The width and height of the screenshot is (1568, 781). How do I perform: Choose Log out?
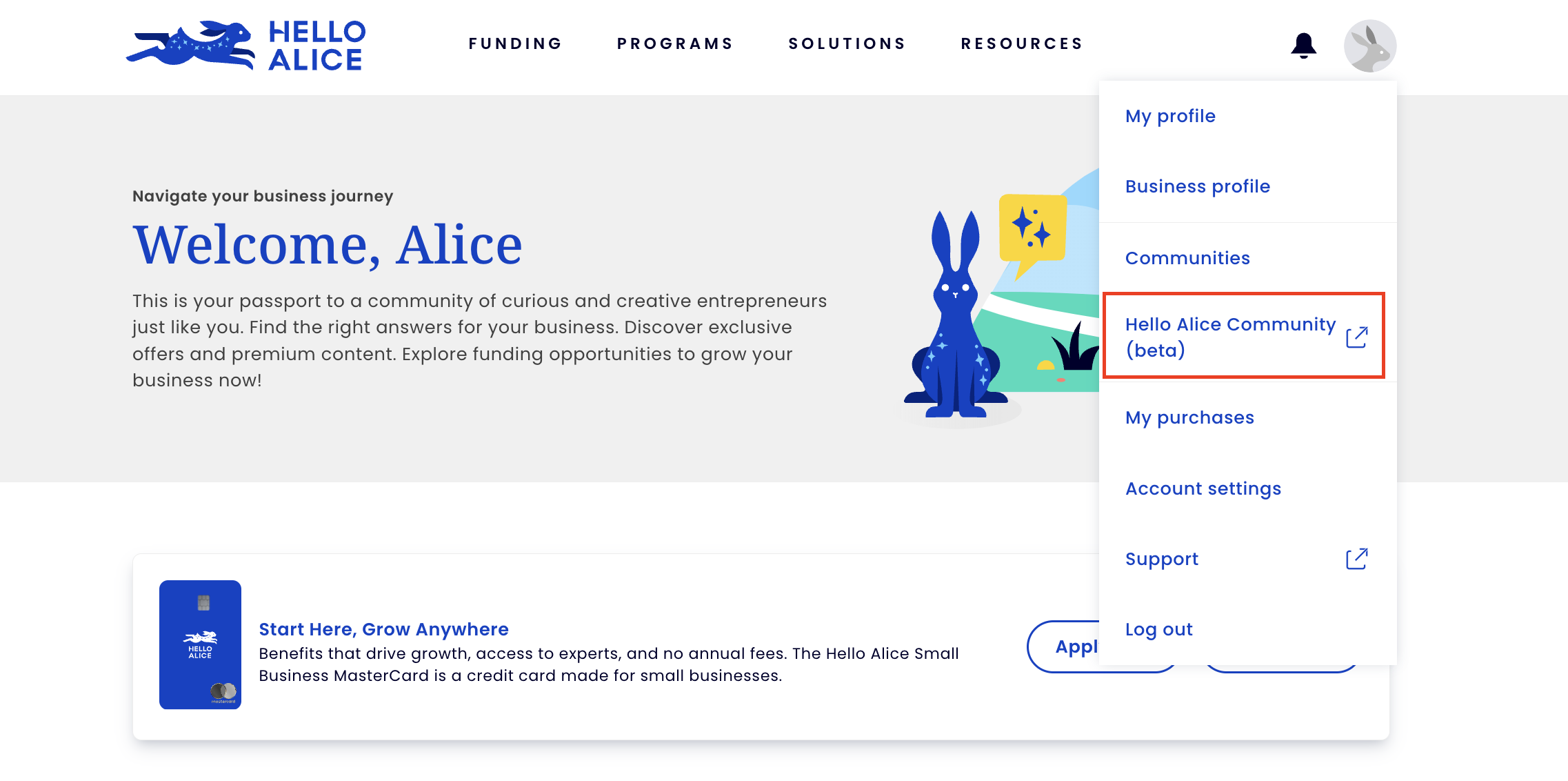(1247, 629)
